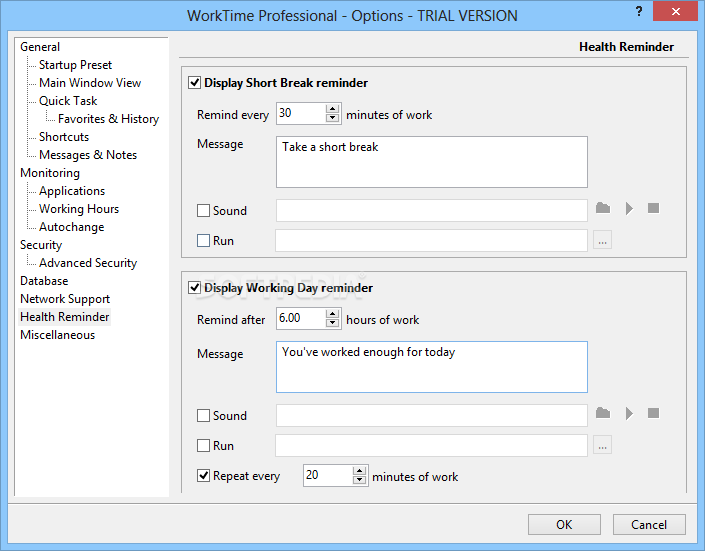This screenshot has height=551, width=705.
Task: Open browse dialog for Working Day Run field
Action: pyautogui.click(x=602, y=445)
